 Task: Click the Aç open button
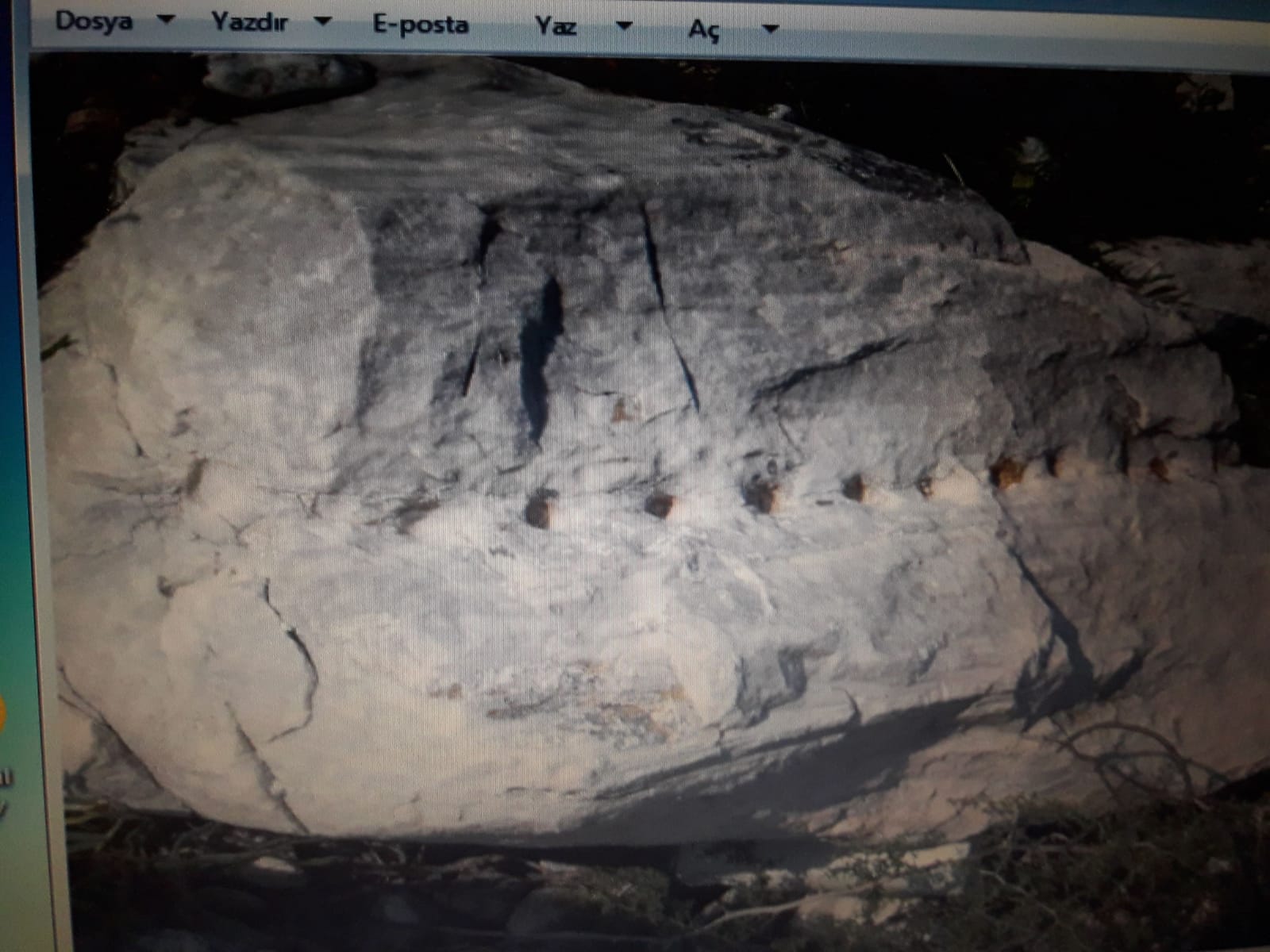click(x=703, y=29)
